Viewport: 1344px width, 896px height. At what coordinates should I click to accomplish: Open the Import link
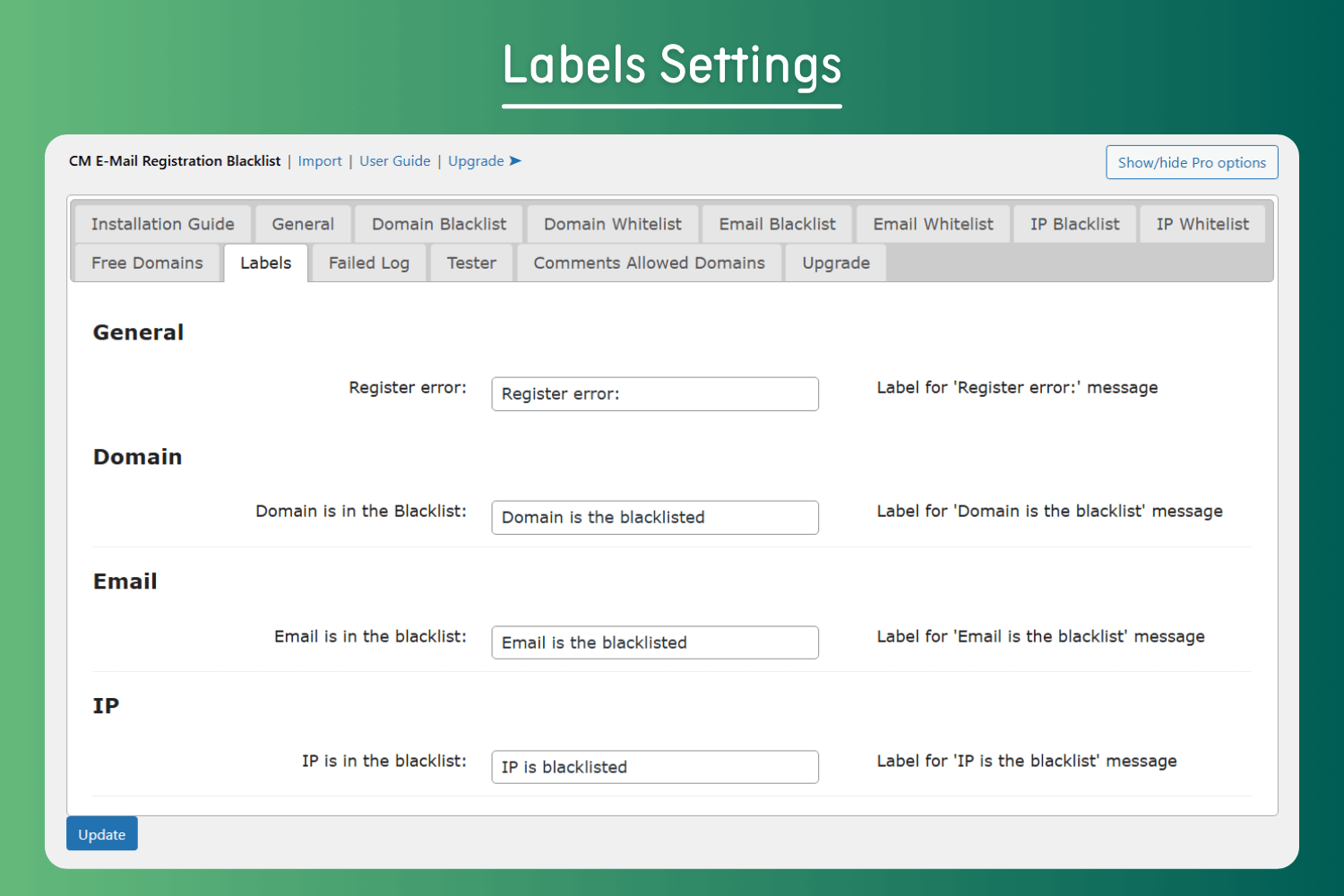[x=320, y=161]
